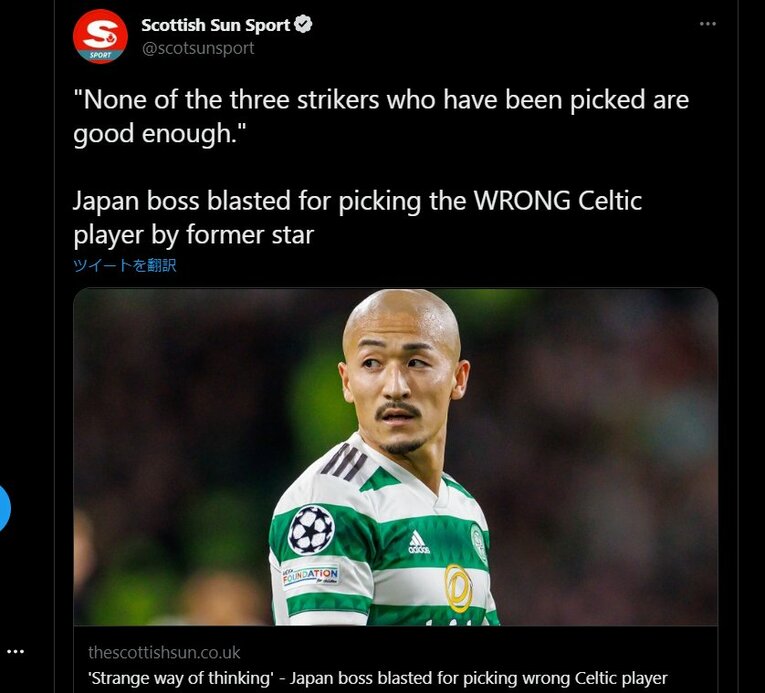Image resolution: width=765 pixels, height=693 pixels.
Task: Click the "Japan boss blasted" tweet paragraph
Action: (358, 218)
